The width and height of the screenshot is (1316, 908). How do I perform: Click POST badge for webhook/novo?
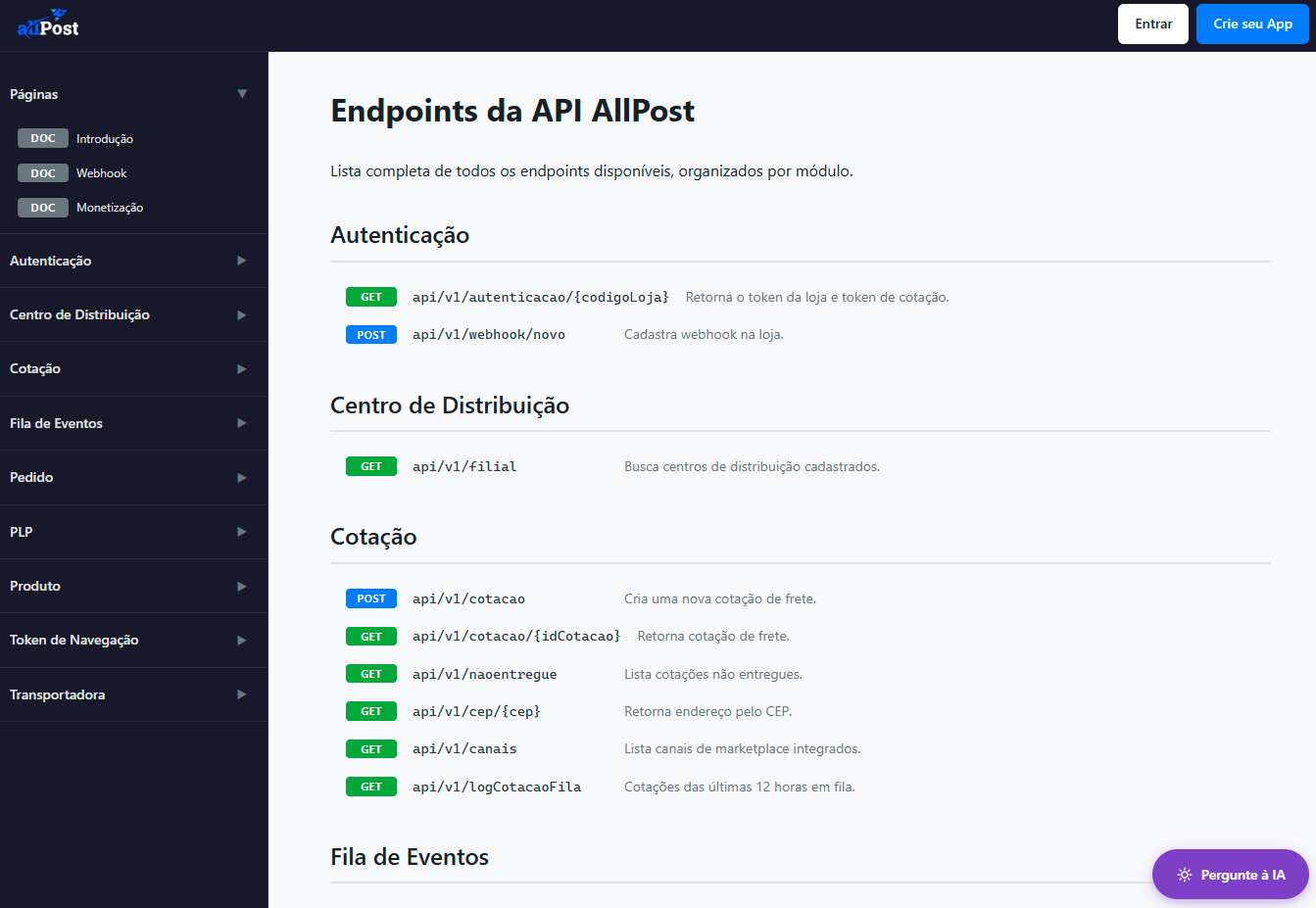coord(371,335)
